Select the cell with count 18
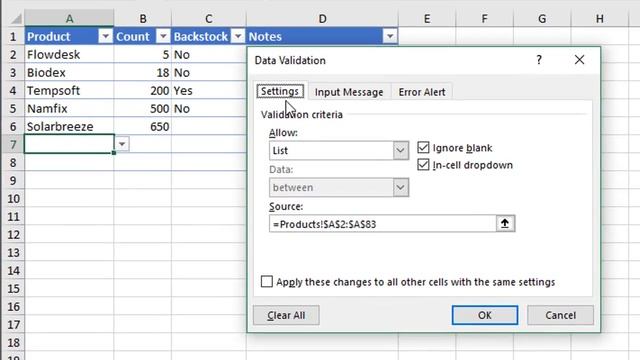This screenshot has height=360, width=640. (143, 72)
